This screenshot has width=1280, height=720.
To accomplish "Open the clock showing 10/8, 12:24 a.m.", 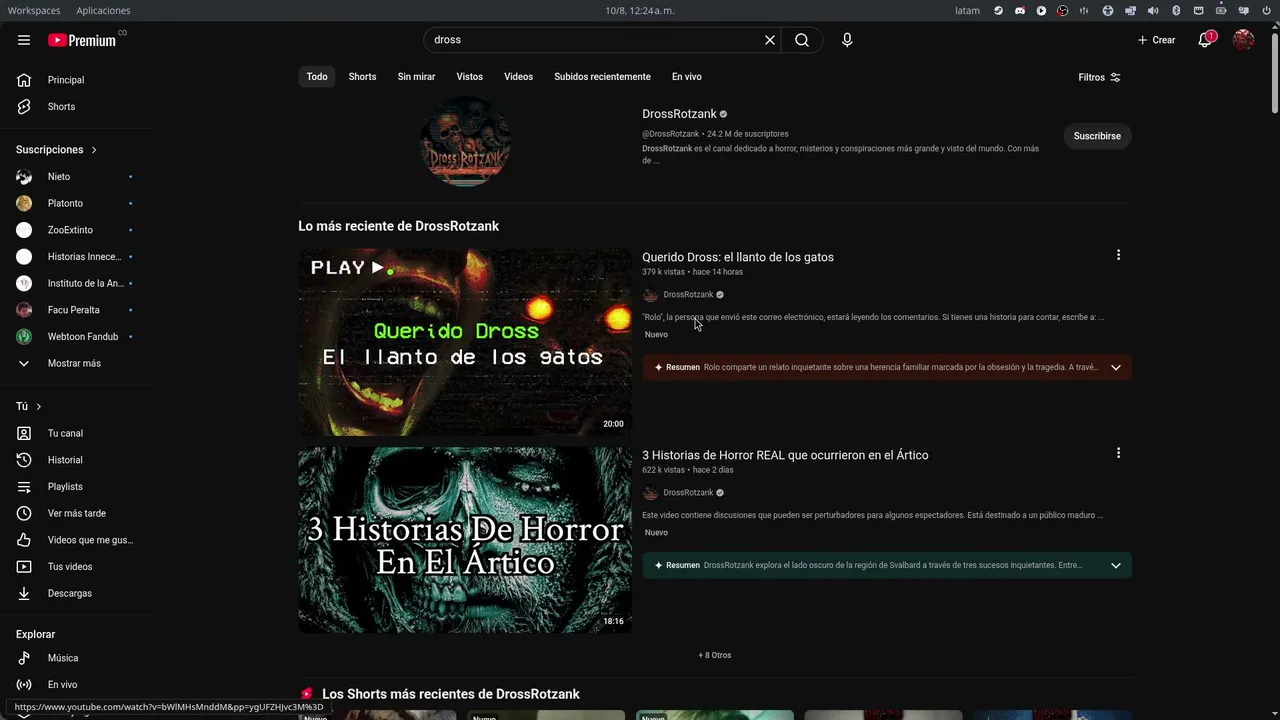I will click(x=640, y=11).
